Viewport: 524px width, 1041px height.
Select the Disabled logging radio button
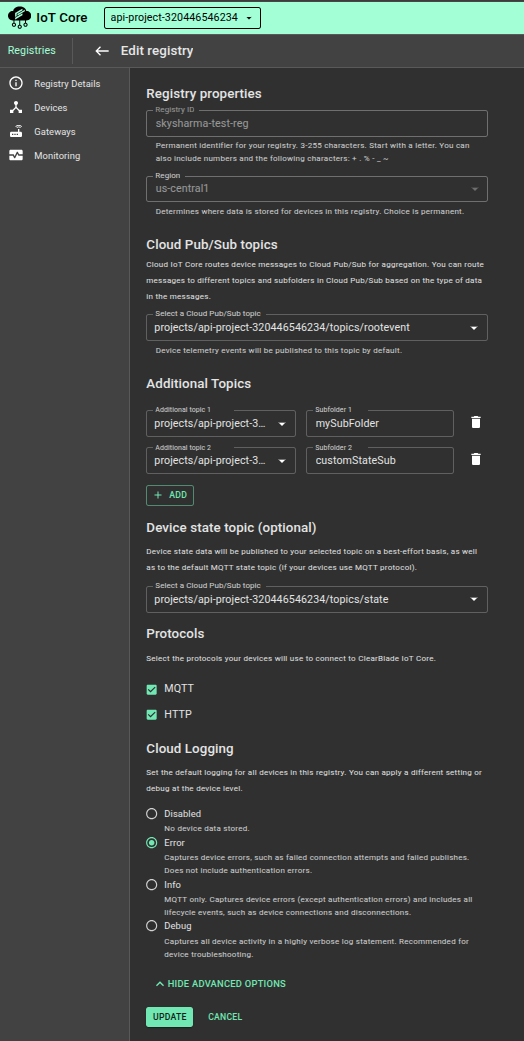pos(152,813)
